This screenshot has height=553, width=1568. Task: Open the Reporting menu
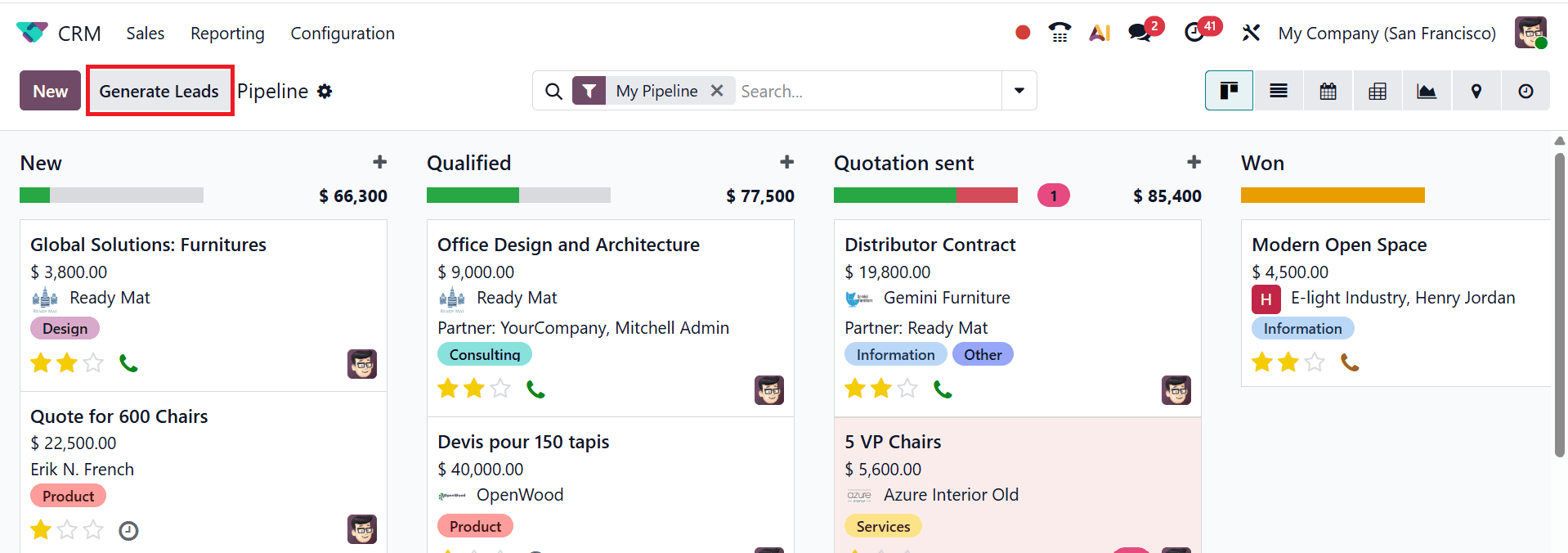point(226,33)
